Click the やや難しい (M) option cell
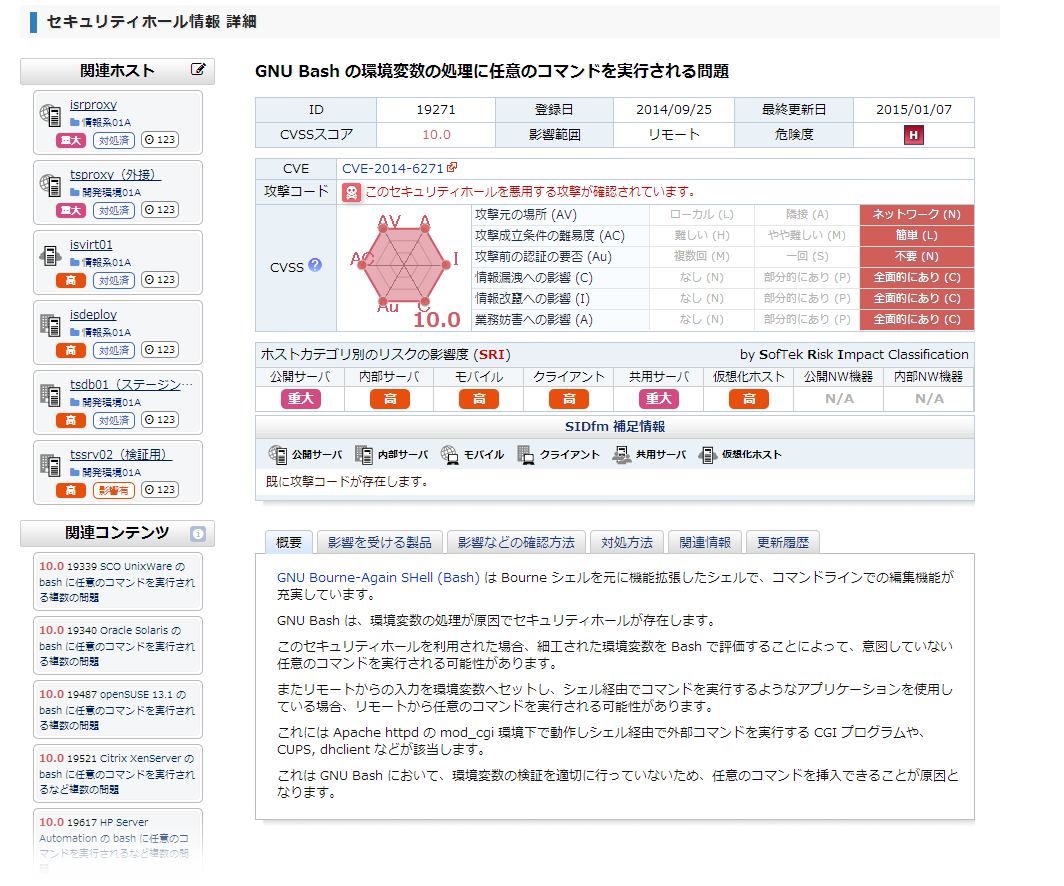The width and height of the screenshot is (1064, 886). pyautogui.click(x=807, y=235)
